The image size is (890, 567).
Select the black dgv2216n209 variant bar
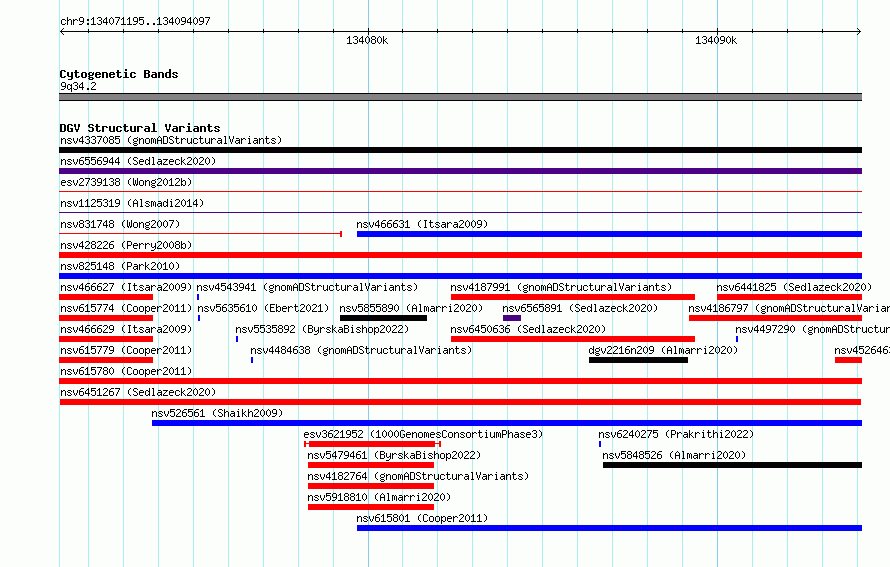point(638,360)
